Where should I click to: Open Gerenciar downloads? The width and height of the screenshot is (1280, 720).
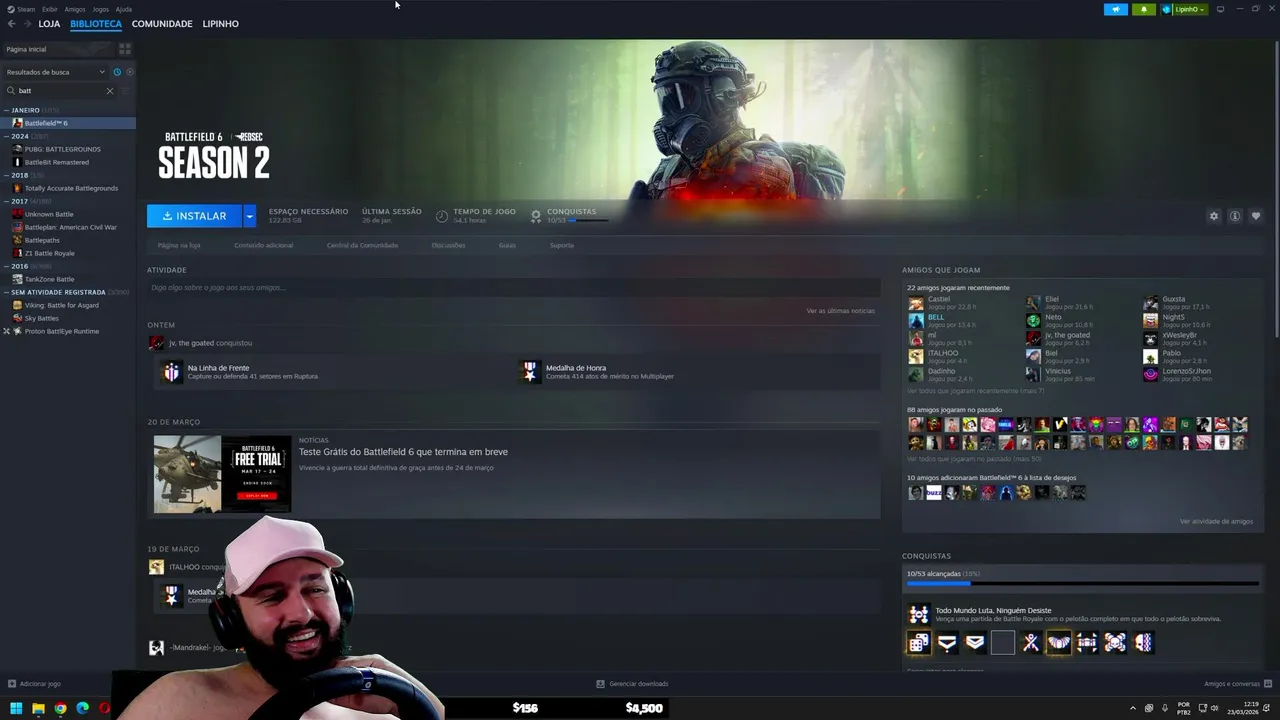(632, 684)
